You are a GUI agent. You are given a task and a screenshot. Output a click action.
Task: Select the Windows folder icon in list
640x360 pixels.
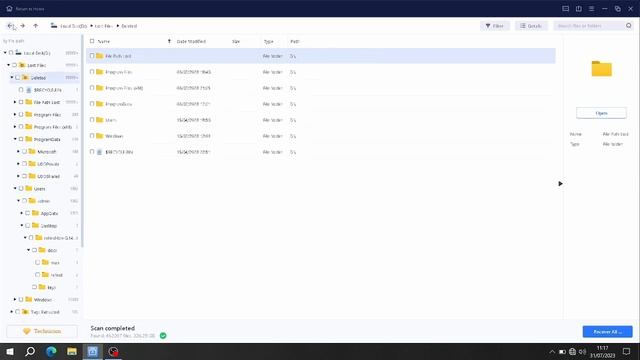[x=100, y=135]
